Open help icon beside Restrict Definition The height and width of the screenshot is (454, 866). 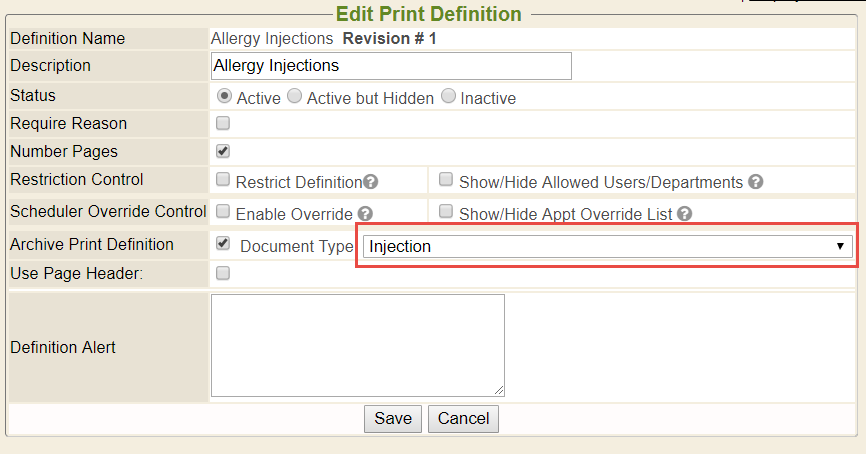point(370,182)
